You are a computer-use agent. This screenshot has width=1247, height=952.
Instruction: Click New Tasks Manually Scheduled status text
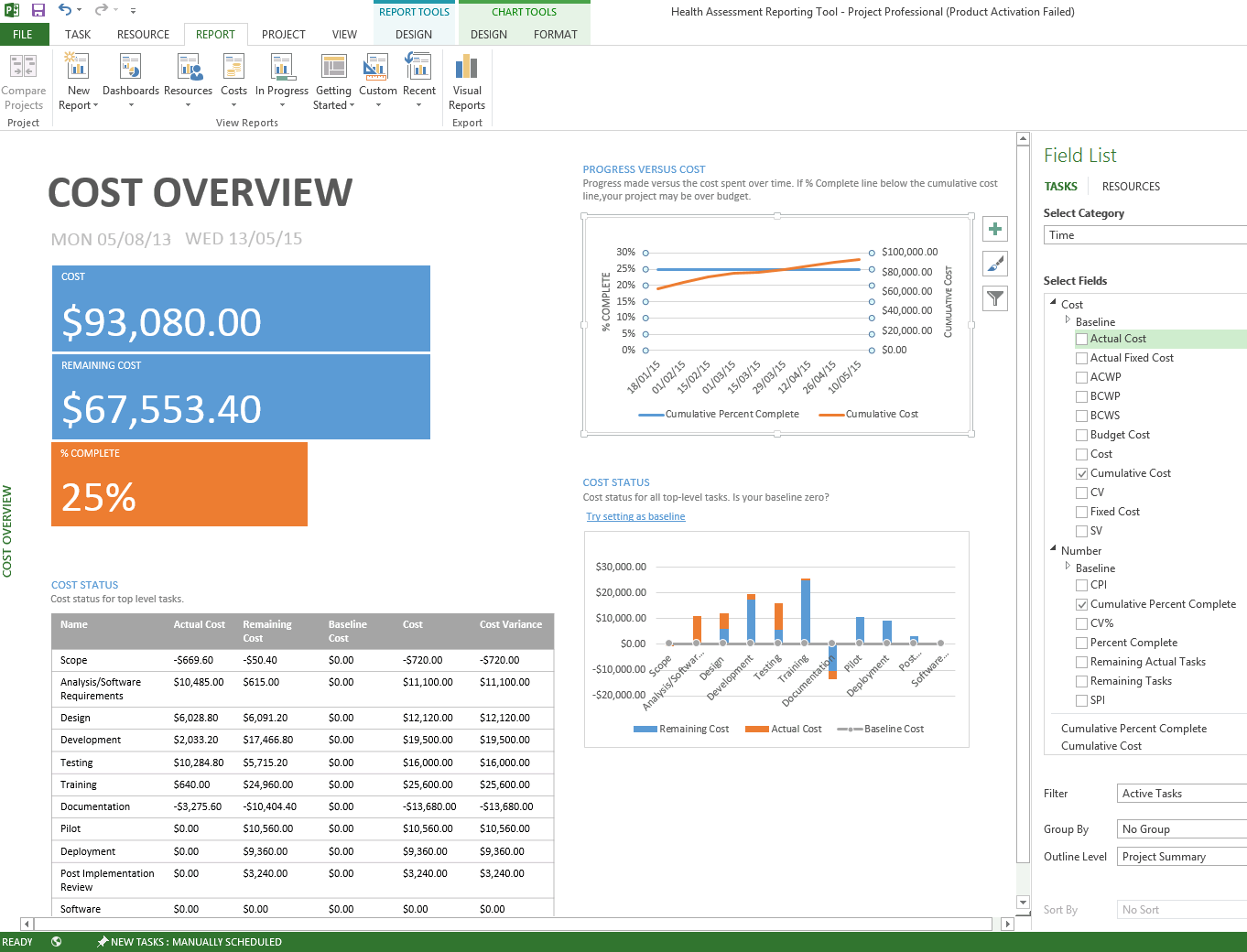pos(196,942)
